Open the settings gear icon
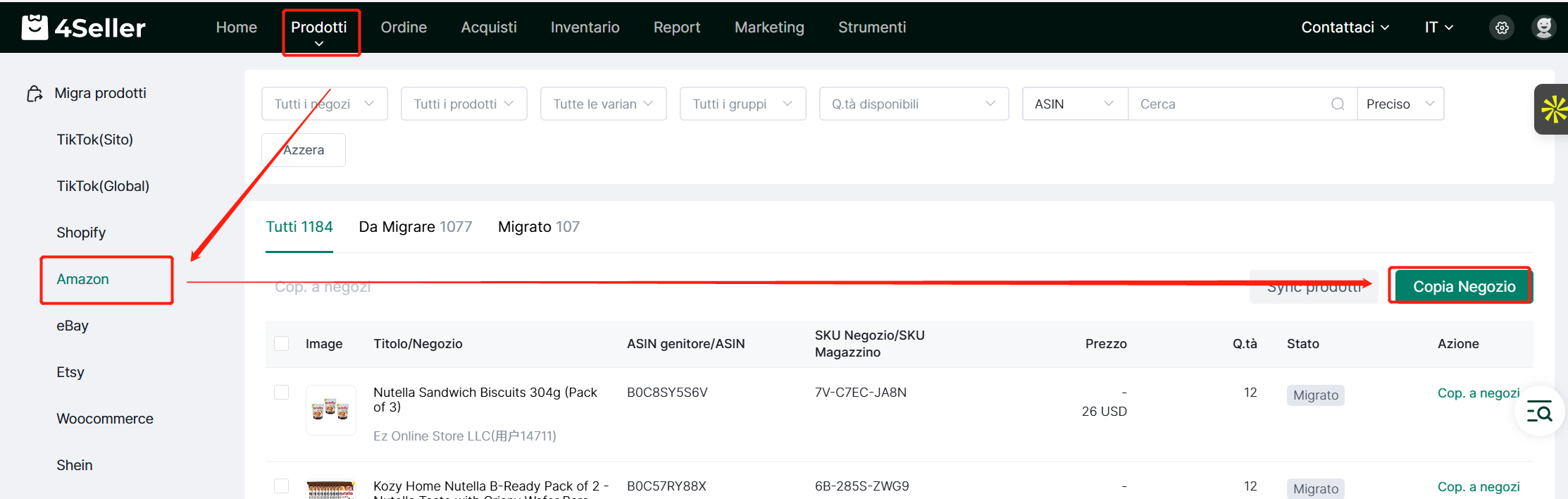 [1502, 27]
